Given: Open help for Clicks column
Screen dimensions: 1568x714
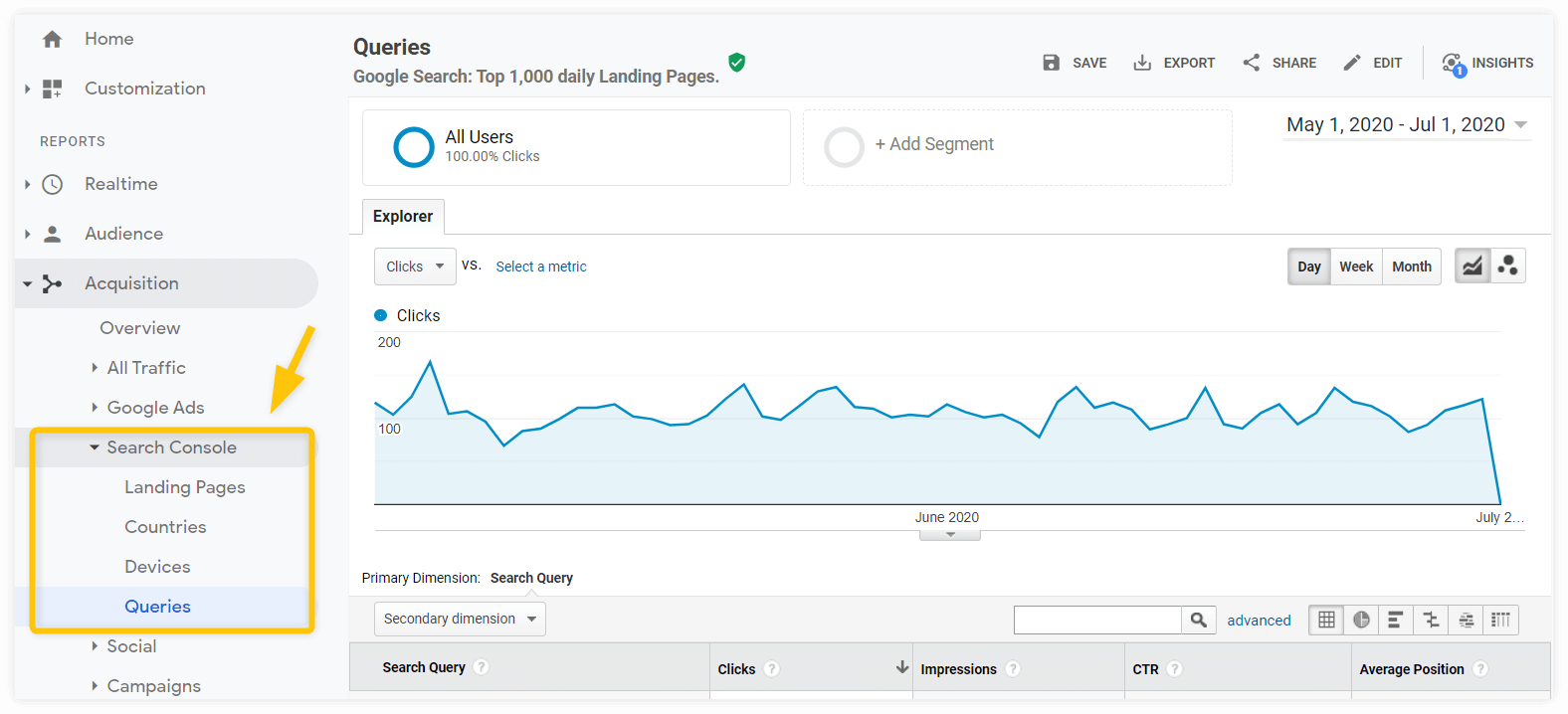Looking at the screenshot, I should point(772,669).
